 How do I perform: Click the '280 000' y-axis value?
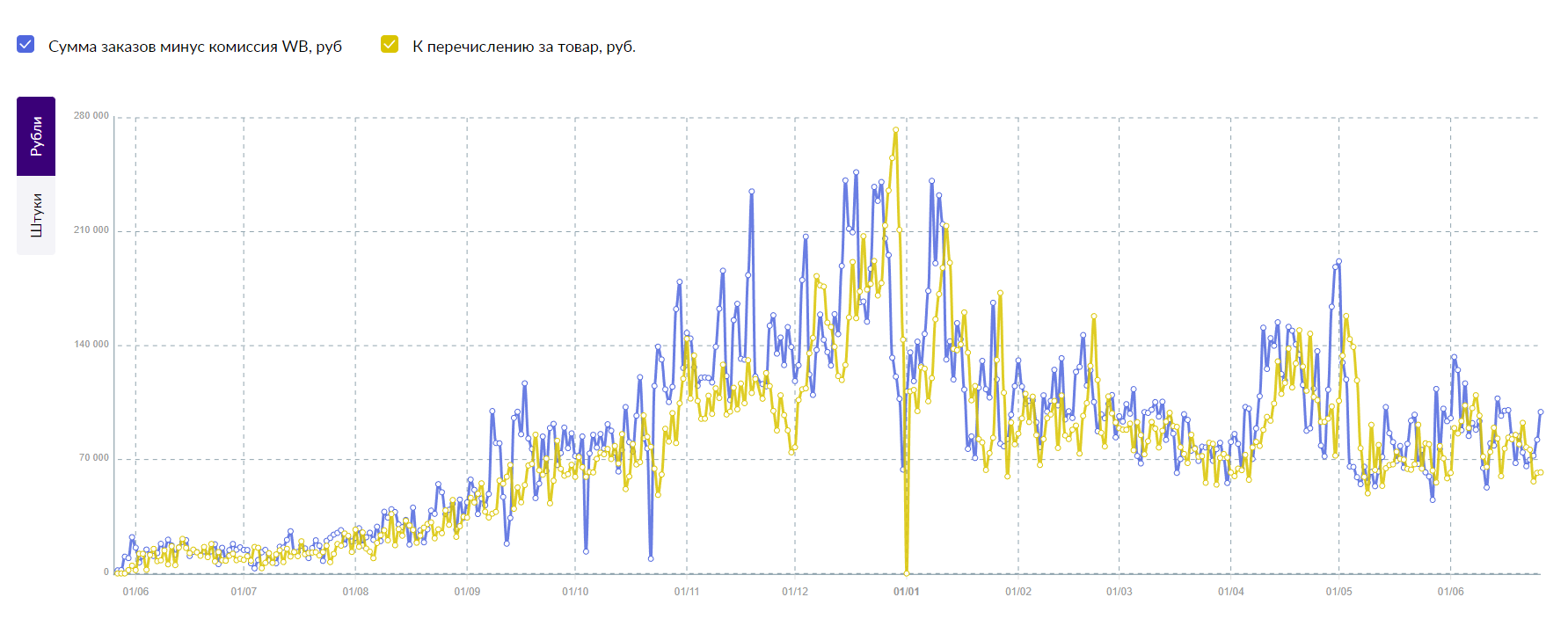tap(91, 116)
